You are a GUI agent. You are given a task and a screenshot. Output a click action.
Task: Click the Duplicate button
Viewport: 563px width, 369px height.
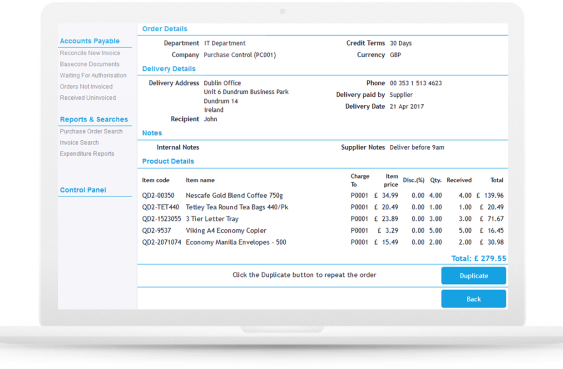(x=473, y=276)
